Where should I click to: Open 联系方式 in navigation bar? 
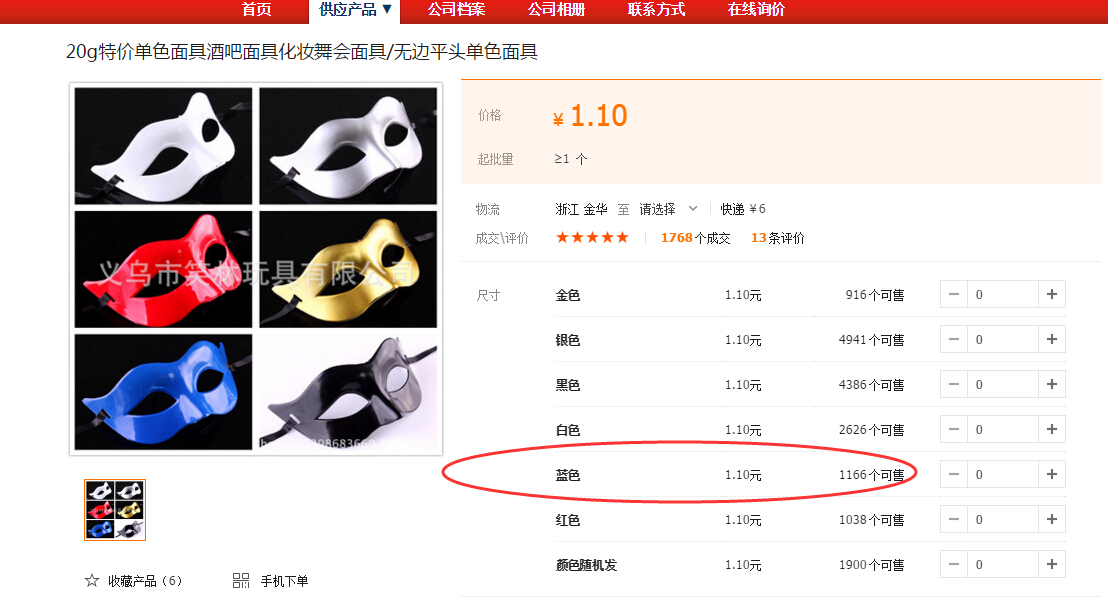point(656,10)
